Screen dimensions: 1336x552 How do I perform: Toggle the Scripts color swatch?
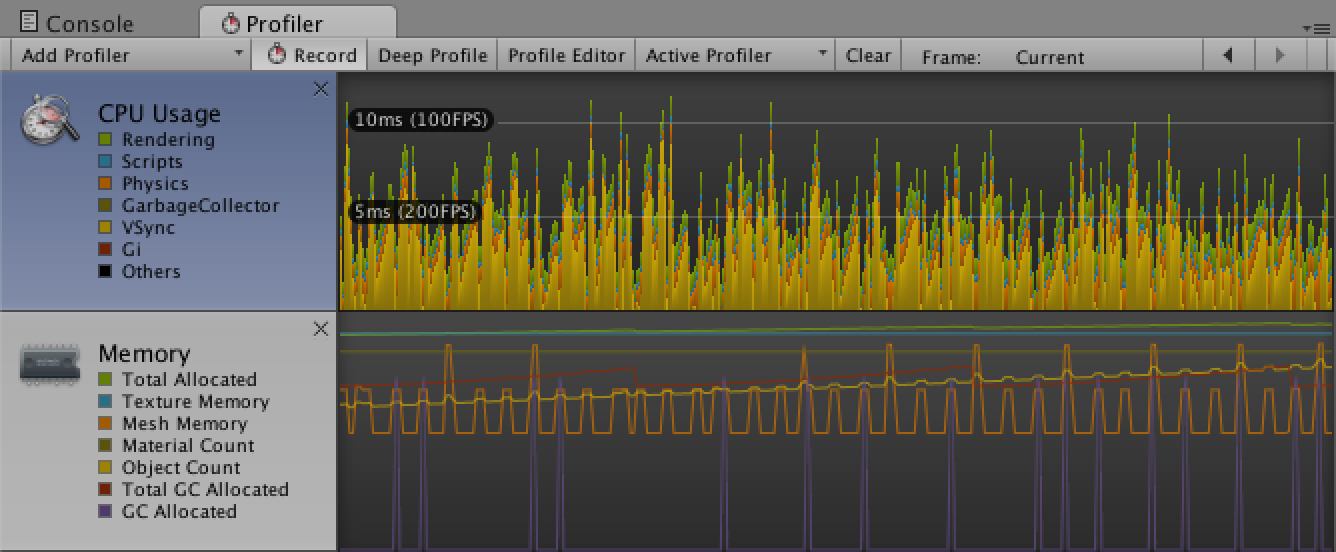pos(105,162)
